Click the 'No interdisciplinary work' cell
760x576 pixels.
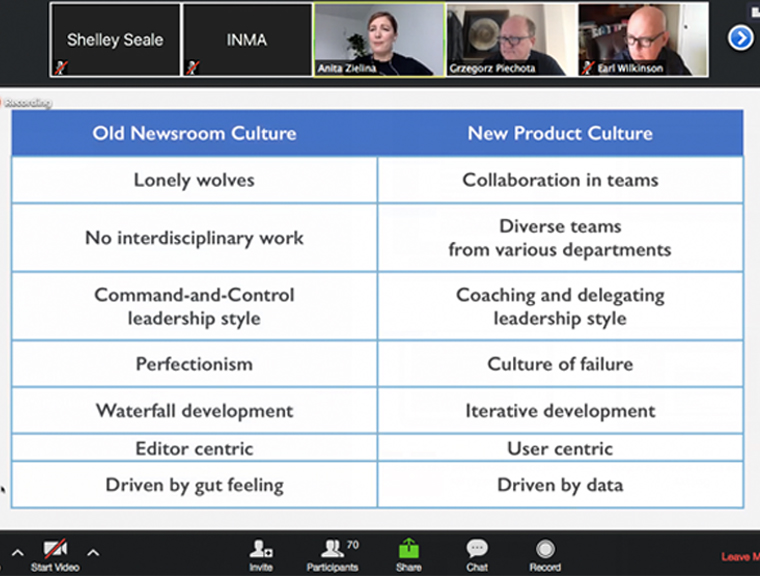(x=194, y=238)
